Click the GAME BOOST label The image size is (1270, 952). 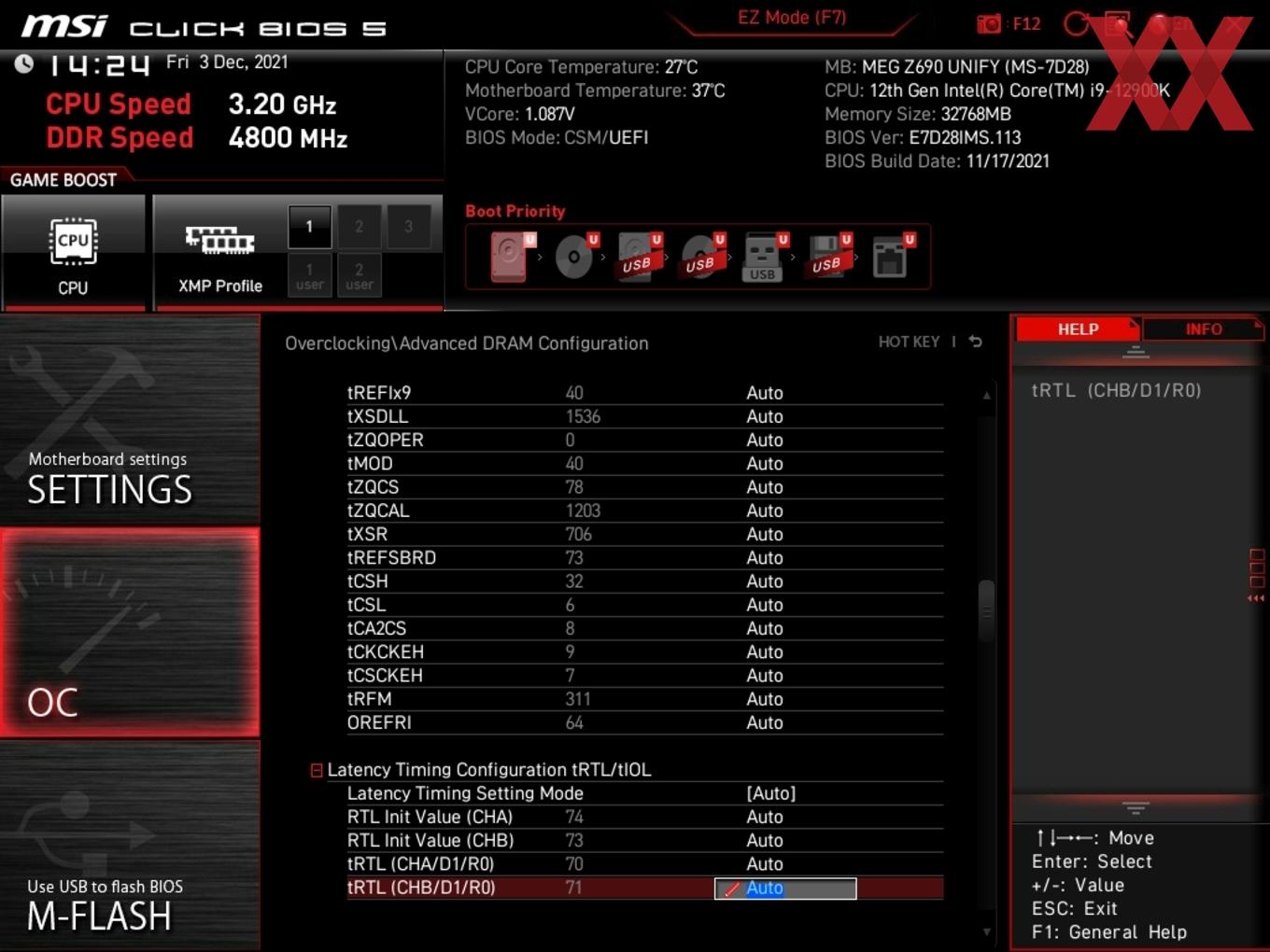[63, 180]
